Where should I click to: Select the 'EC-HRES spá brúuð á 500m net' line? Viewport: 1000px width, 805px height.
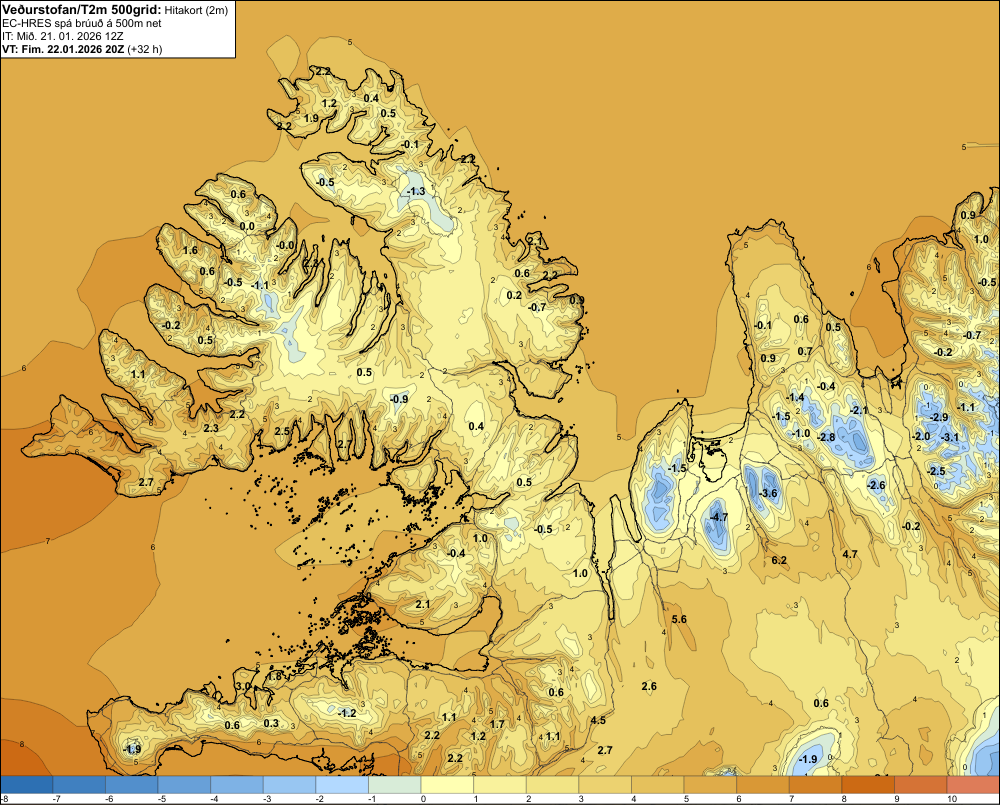82,23
